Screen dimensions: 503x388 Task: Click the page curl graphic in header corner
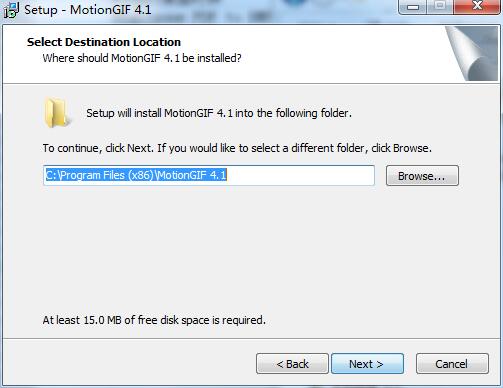(472, 53)
